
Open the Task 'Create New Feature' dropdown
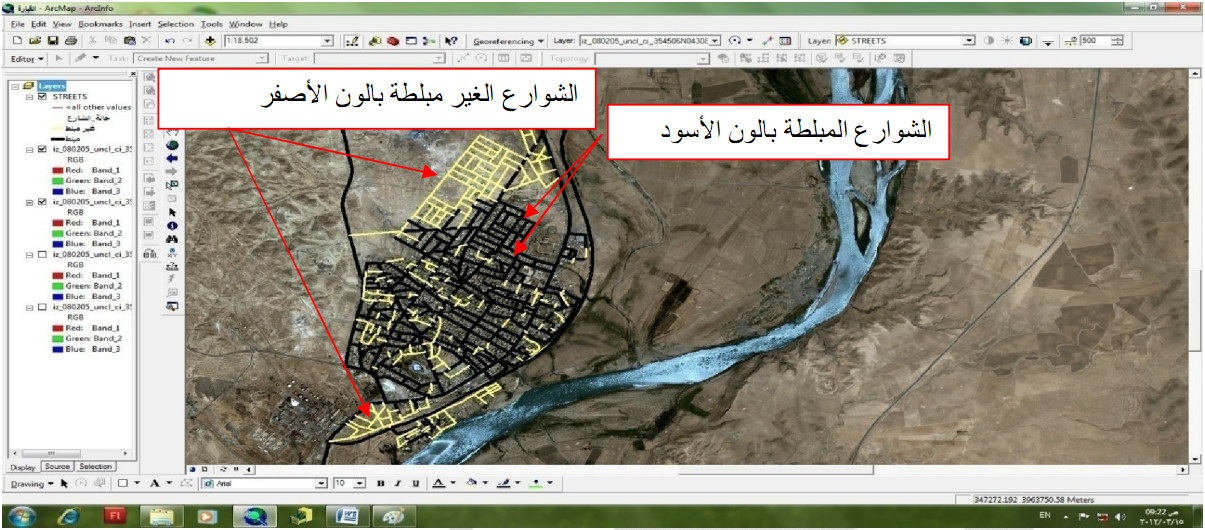[263, 59]
